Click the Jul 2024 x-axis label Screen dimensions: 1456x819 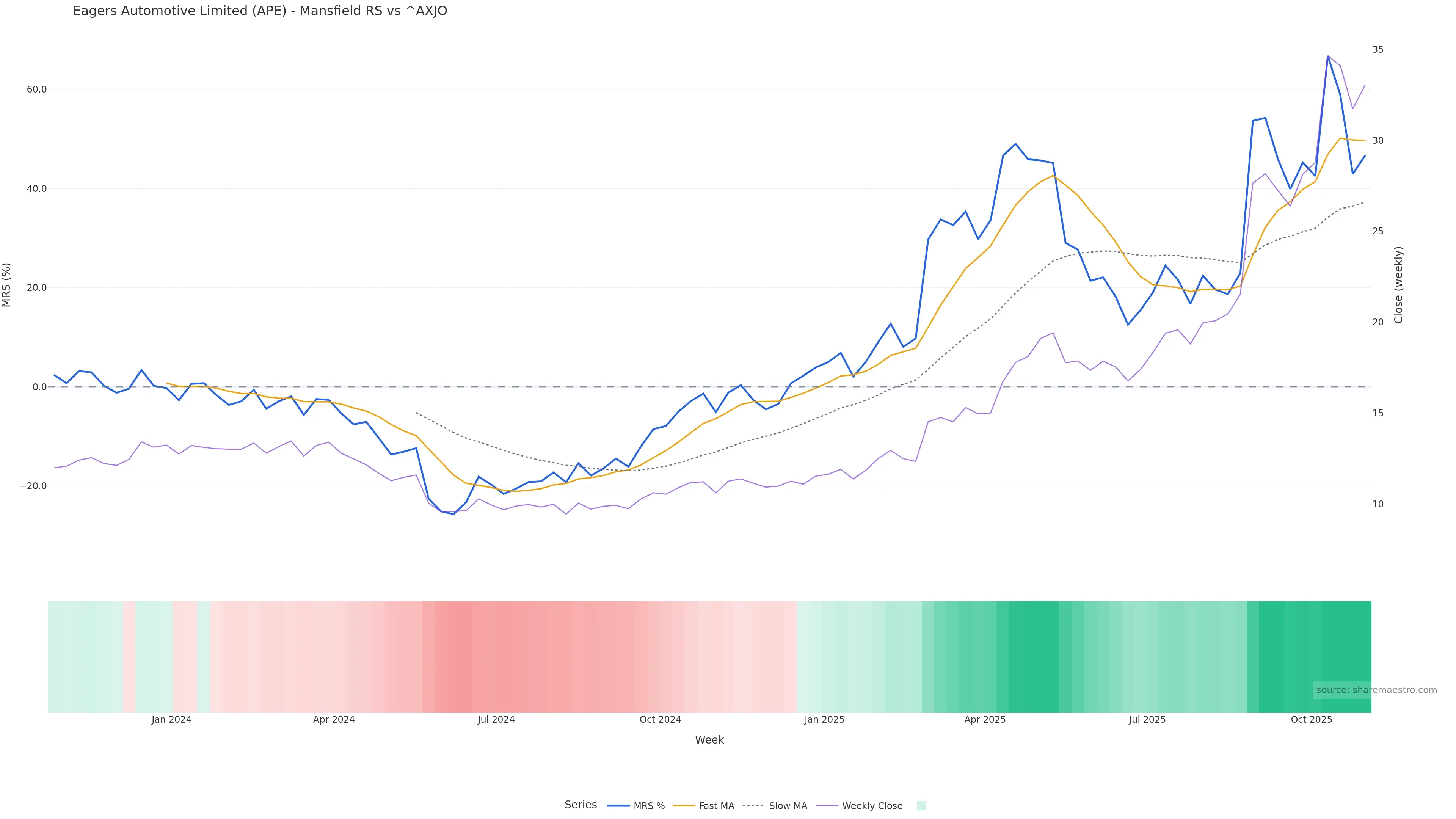click(496, 720)
